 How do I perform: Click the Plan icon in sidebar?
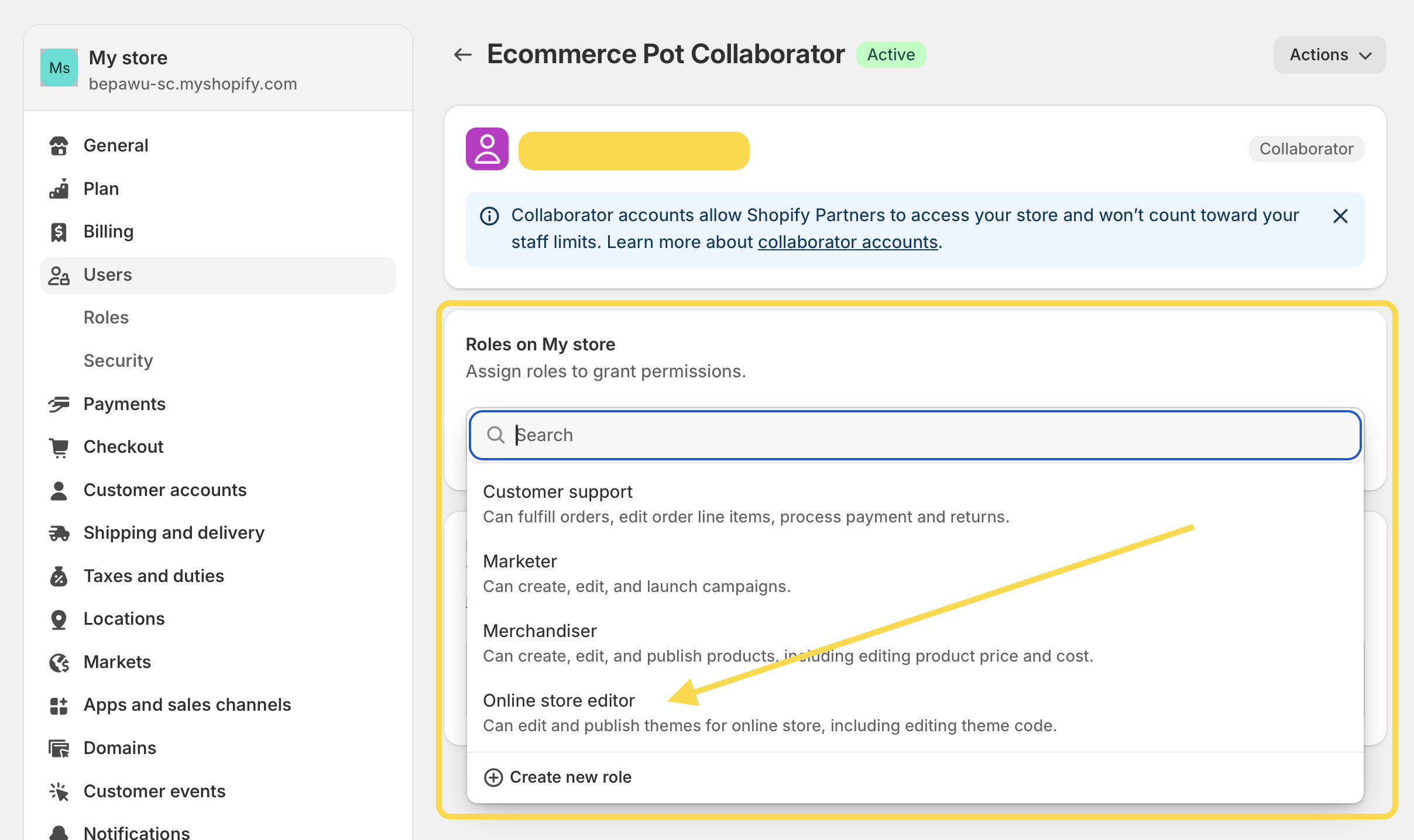[59, 189]
